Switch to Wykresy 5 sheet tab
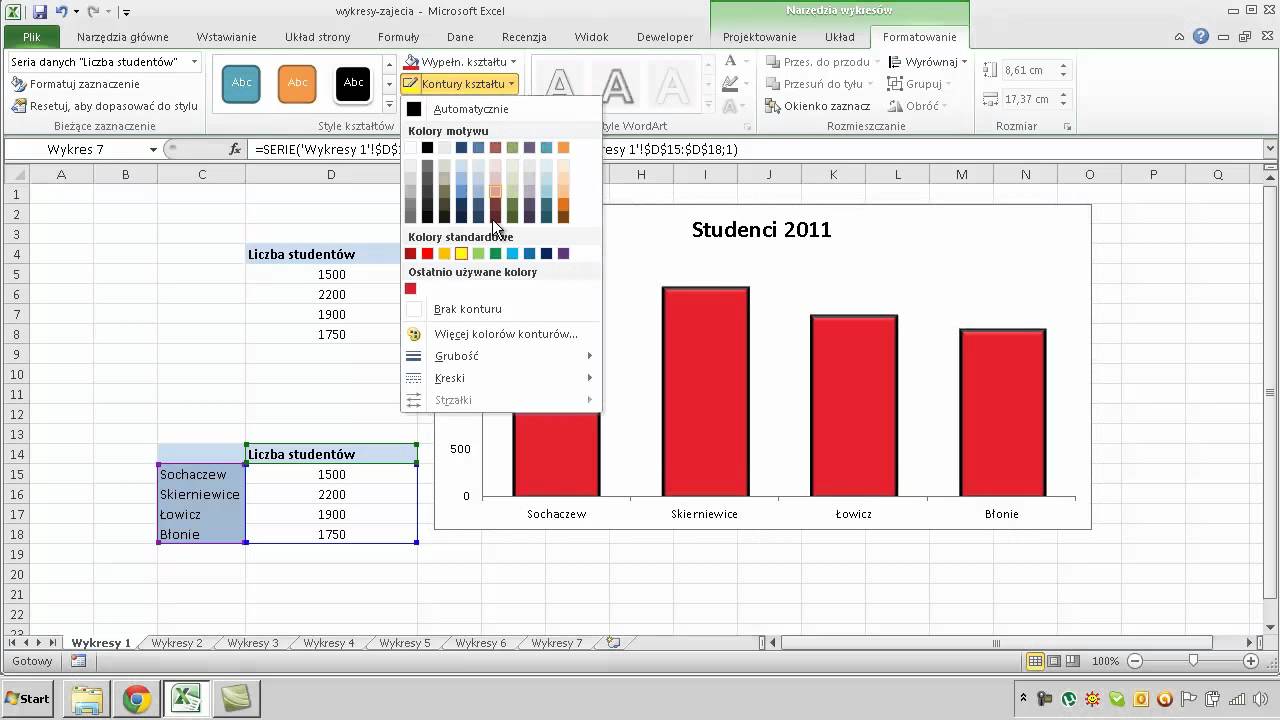Image resolution: width=1280 pixels, height=720 pixels. tap(405, 643)
